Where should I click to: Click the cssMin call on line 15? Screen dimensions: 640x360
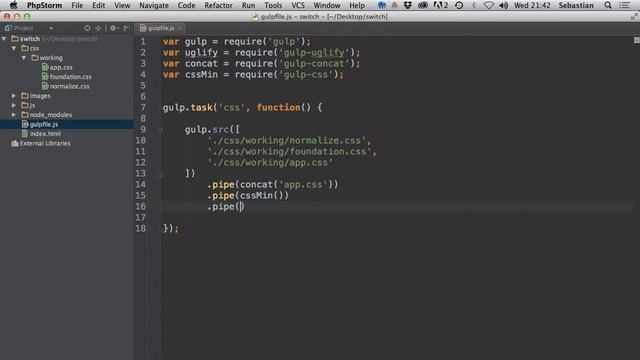(x=264, y=196)
